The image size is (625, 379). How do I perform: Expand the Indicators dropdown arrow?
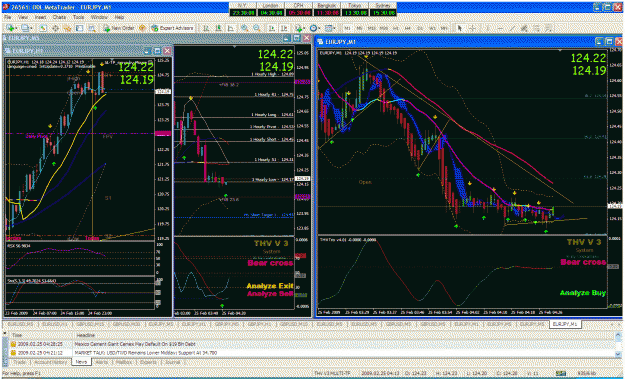pyautogui.click(x=304, y=28)
